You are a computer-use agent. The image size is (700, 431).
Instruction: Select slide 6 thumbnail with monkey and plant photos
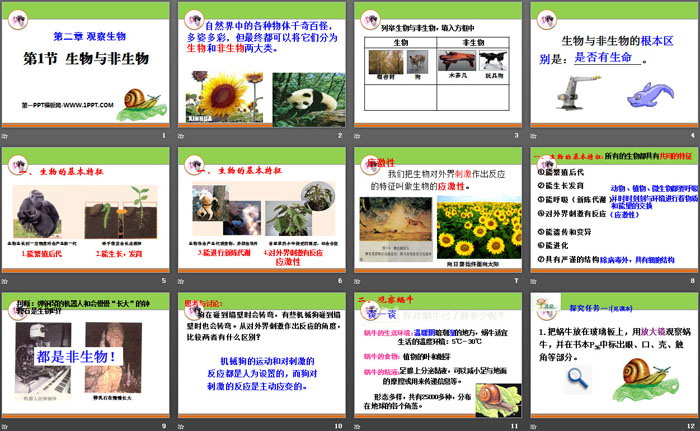[x=262, y=210]
